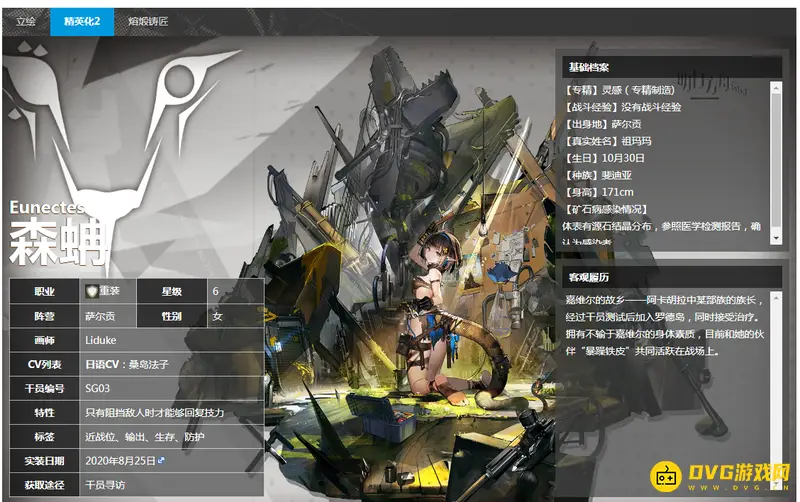Click the Eunectes name title
Image resolution: width=800 pixels, height=502 pixels.
click(46, 207)
